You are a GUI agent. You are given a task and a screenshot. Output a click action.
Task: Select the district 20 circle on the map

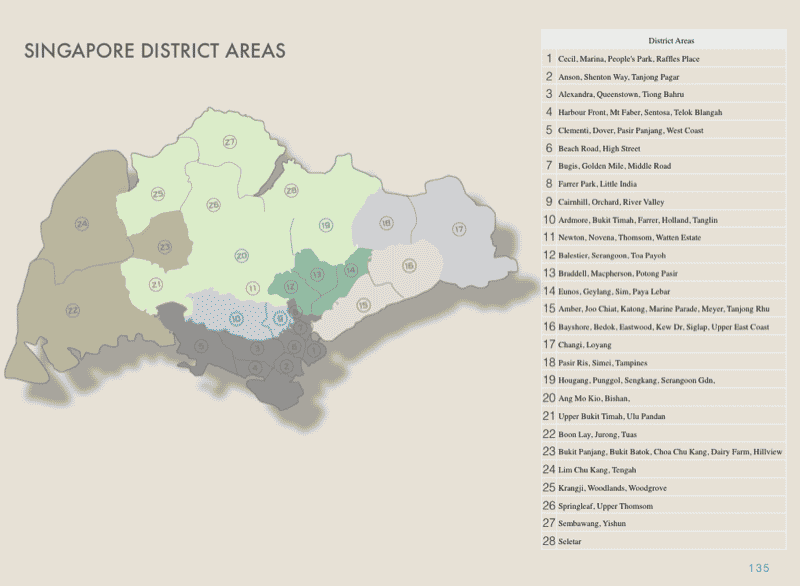[x=241, y=256]
